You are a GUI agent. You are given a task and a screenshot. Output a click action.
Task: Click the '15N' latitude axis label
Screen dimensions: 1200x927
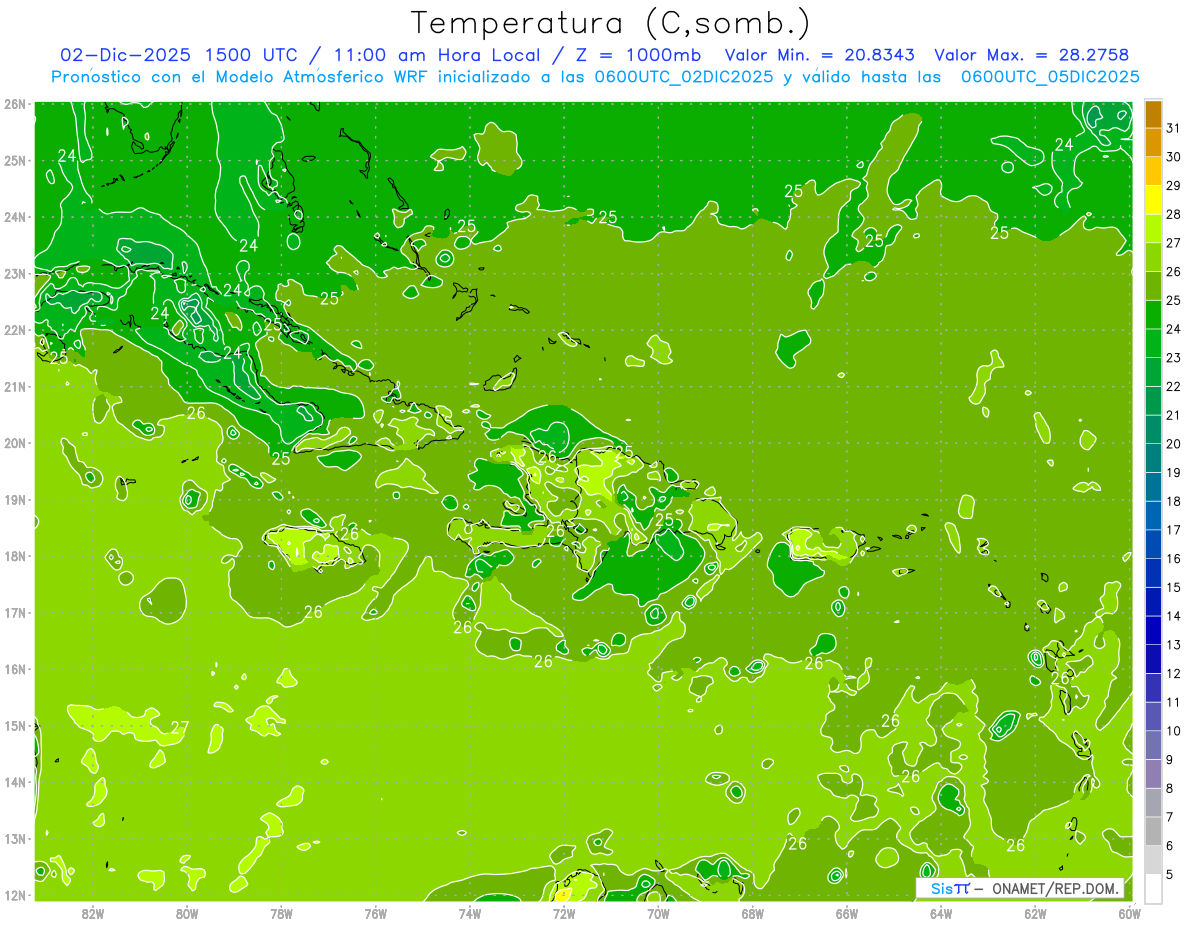14,726
